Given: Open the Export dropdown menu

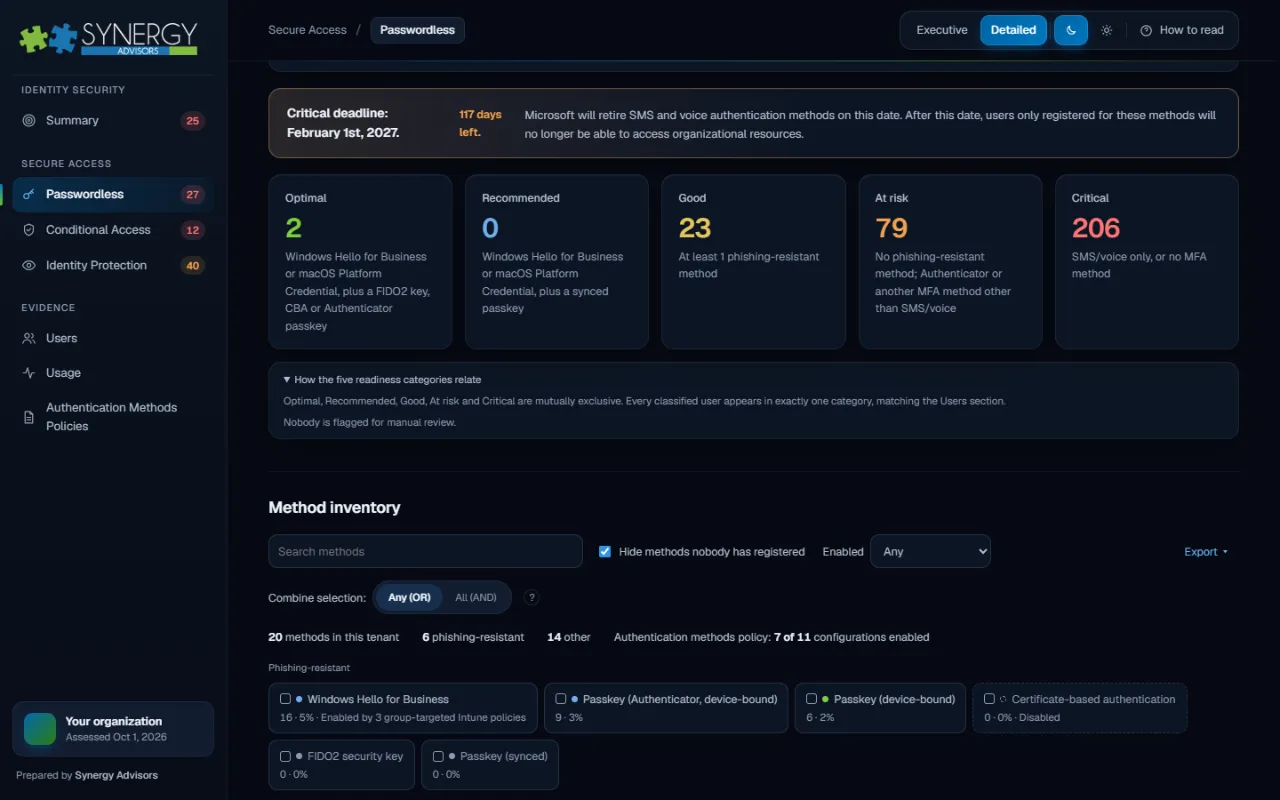Looking at the screenshot, I should point(1206,552).
